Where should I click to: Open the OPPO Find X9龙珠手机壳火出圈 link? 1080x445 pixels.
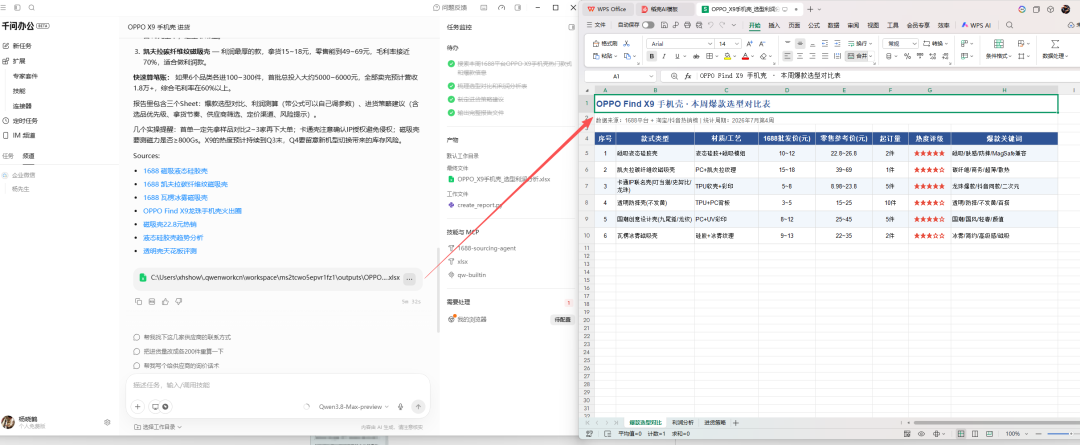[x=192, y=211]
